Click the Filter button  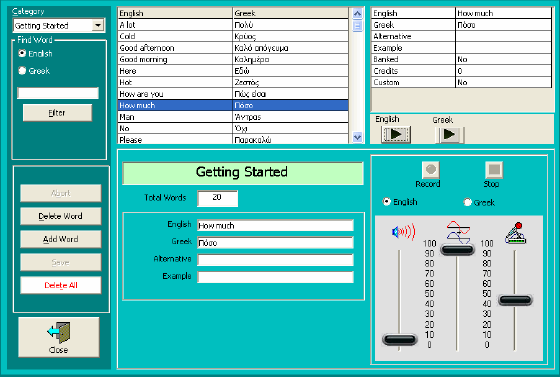(x=57, y=113)
